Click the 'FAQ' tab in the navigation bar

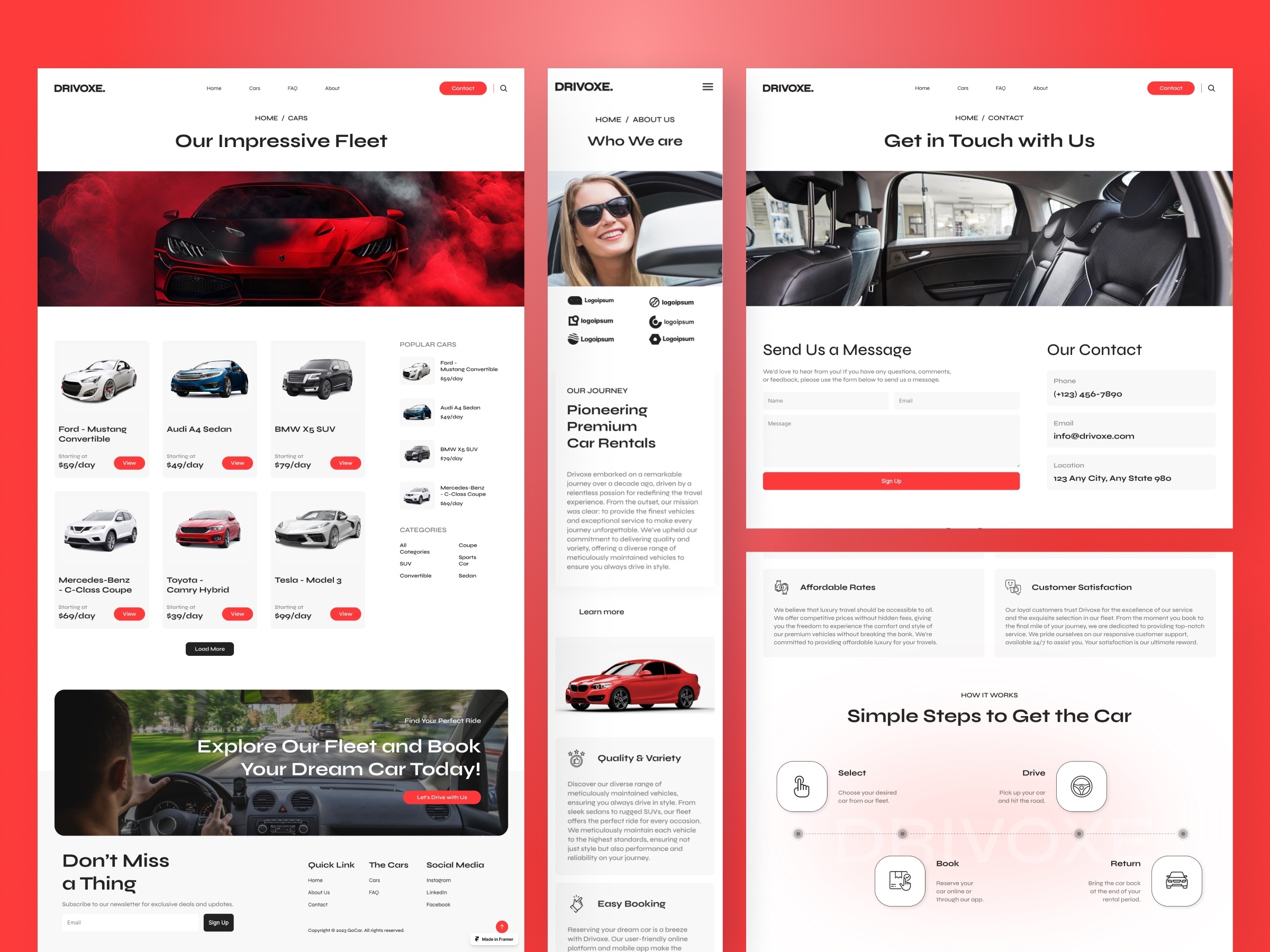(293, 89)
